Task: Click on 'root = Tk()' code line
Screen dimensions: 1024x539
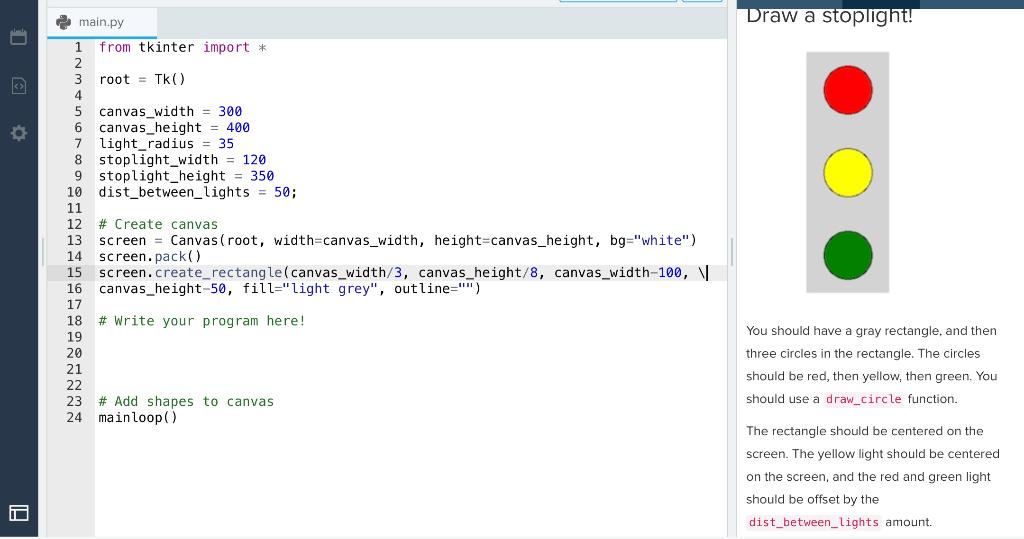Action: (x=142, y=79)
